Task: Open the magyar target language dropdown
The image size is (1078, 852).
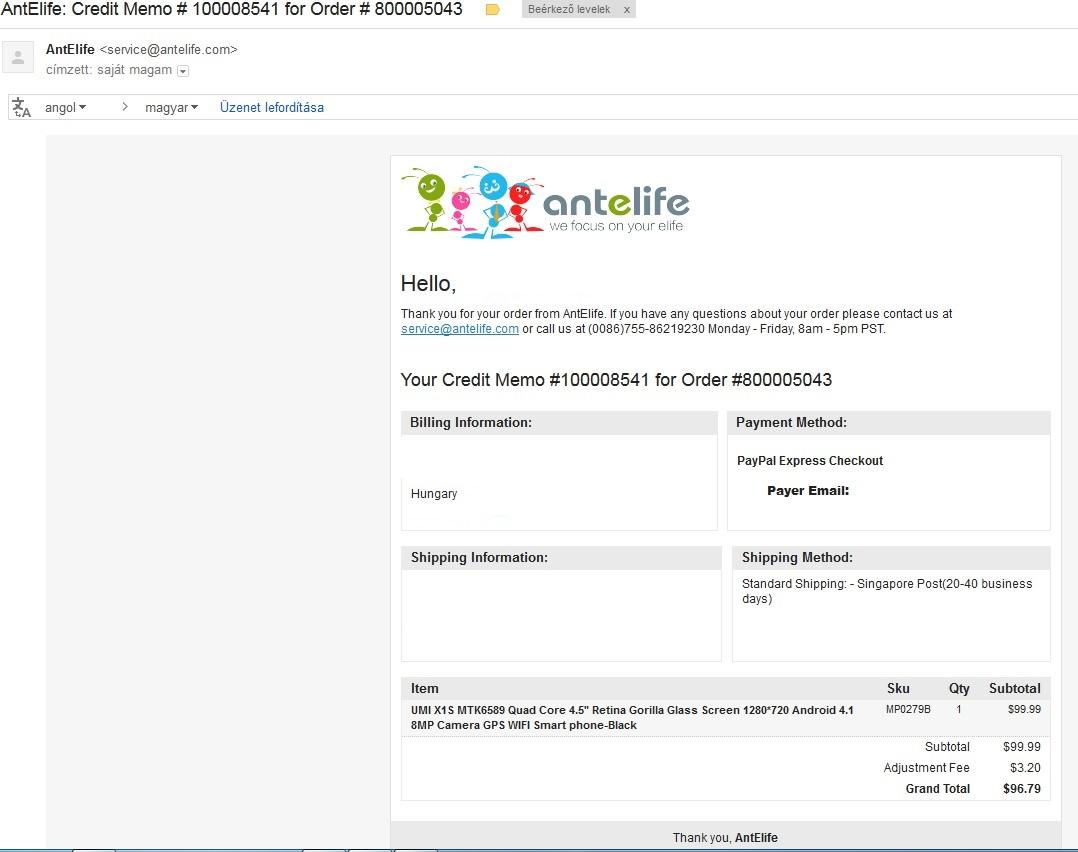Action: click(171, 107)
